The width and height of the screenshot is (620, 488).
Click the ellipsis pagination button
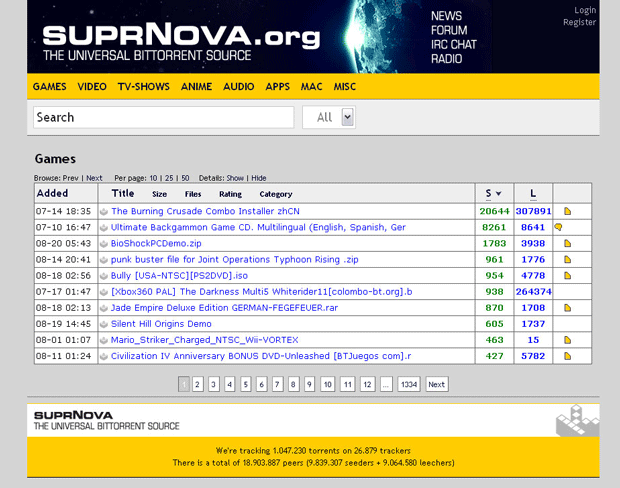(x=386, y=384)
